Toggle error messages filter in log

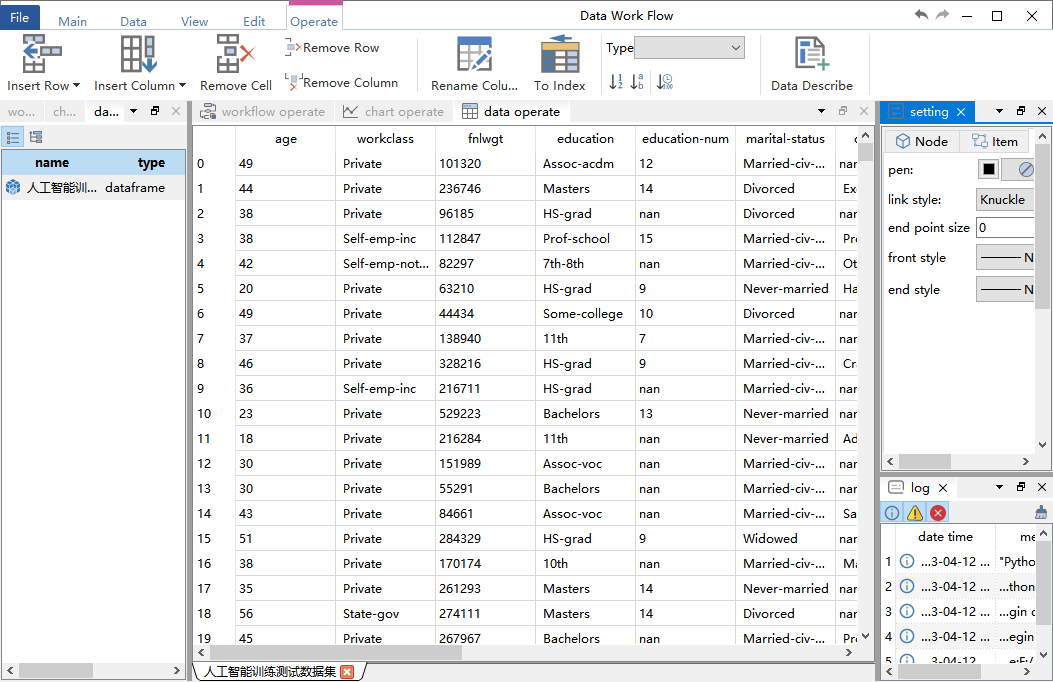[938, 513]
